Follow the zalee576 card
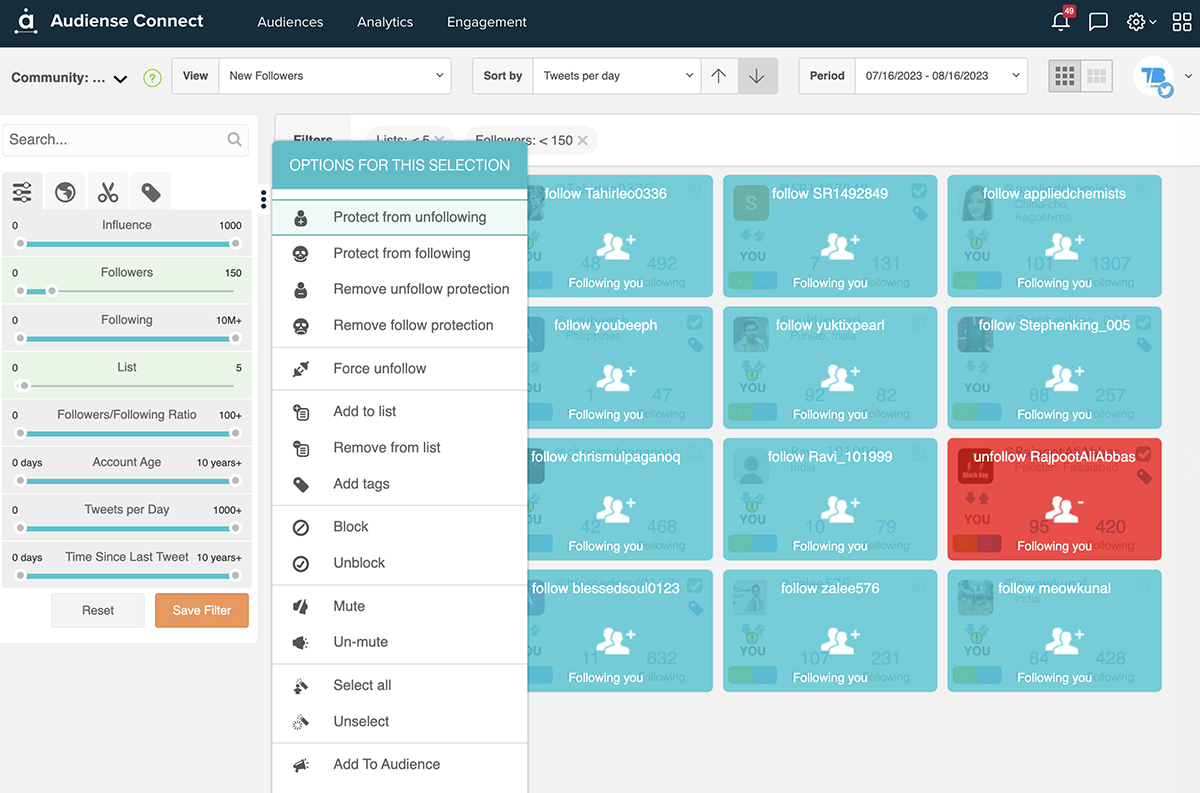This screenshot has height=793, width=1200. click(x=830, y=630)
